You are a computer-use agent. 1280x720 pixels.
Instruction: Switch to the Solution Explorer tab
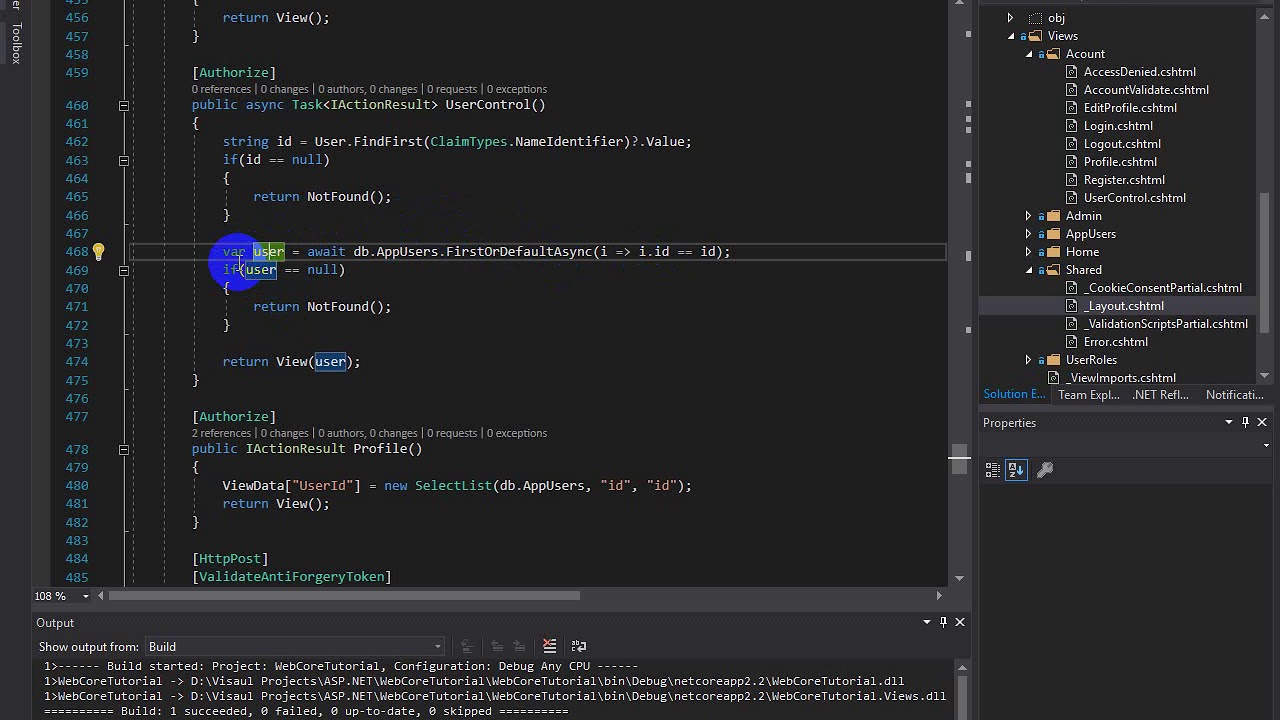pyautogui.click(x=1014, y=394)
